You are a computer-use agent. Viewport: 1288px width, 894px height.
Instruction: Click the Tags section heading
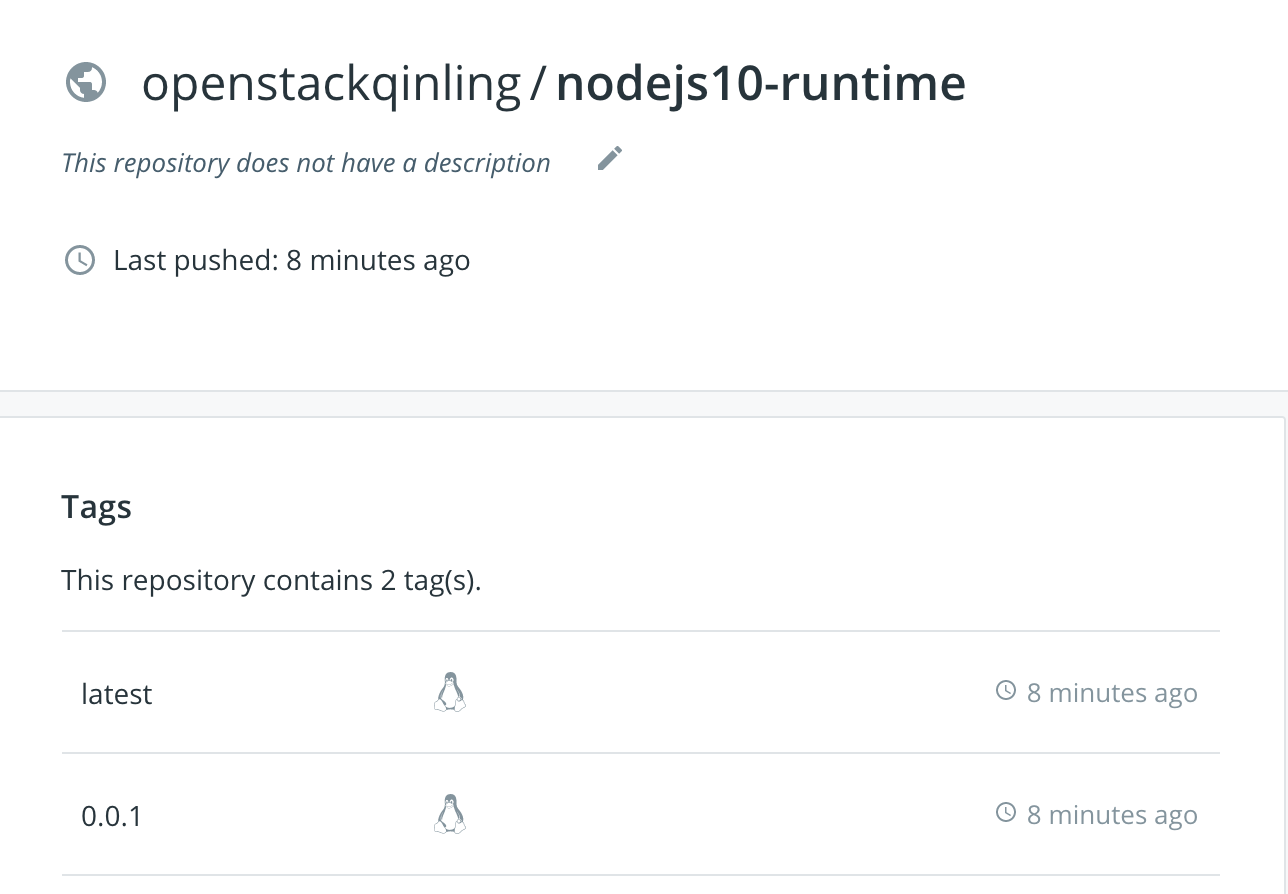[97, 507]
